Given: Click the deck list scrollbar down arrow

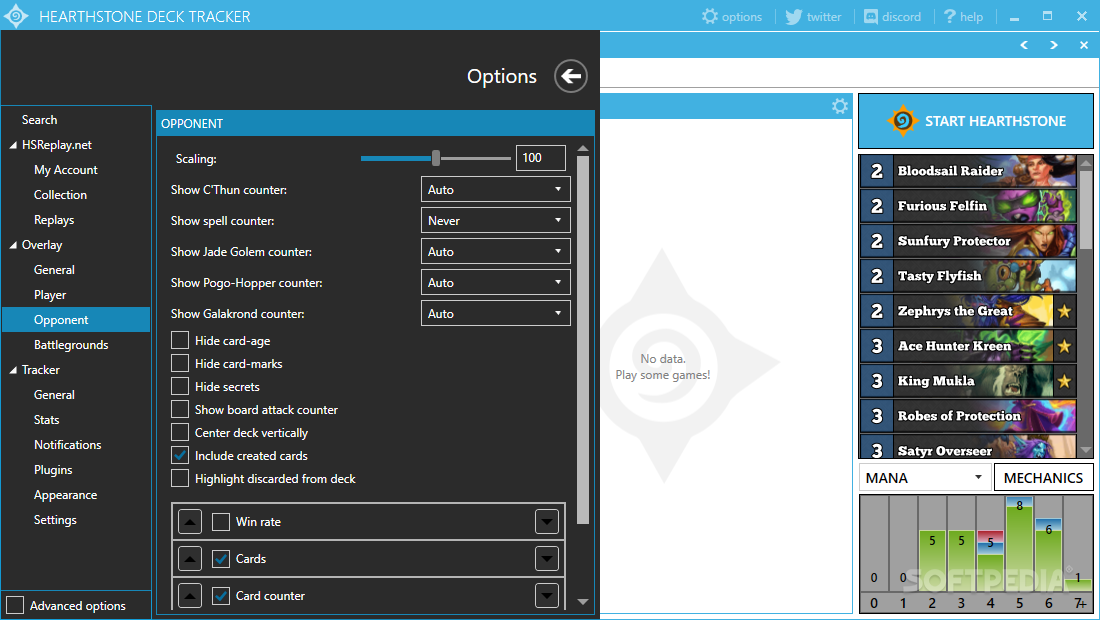Looking at the screenshot, I should pyautogui.click(x=1086, y=451).
